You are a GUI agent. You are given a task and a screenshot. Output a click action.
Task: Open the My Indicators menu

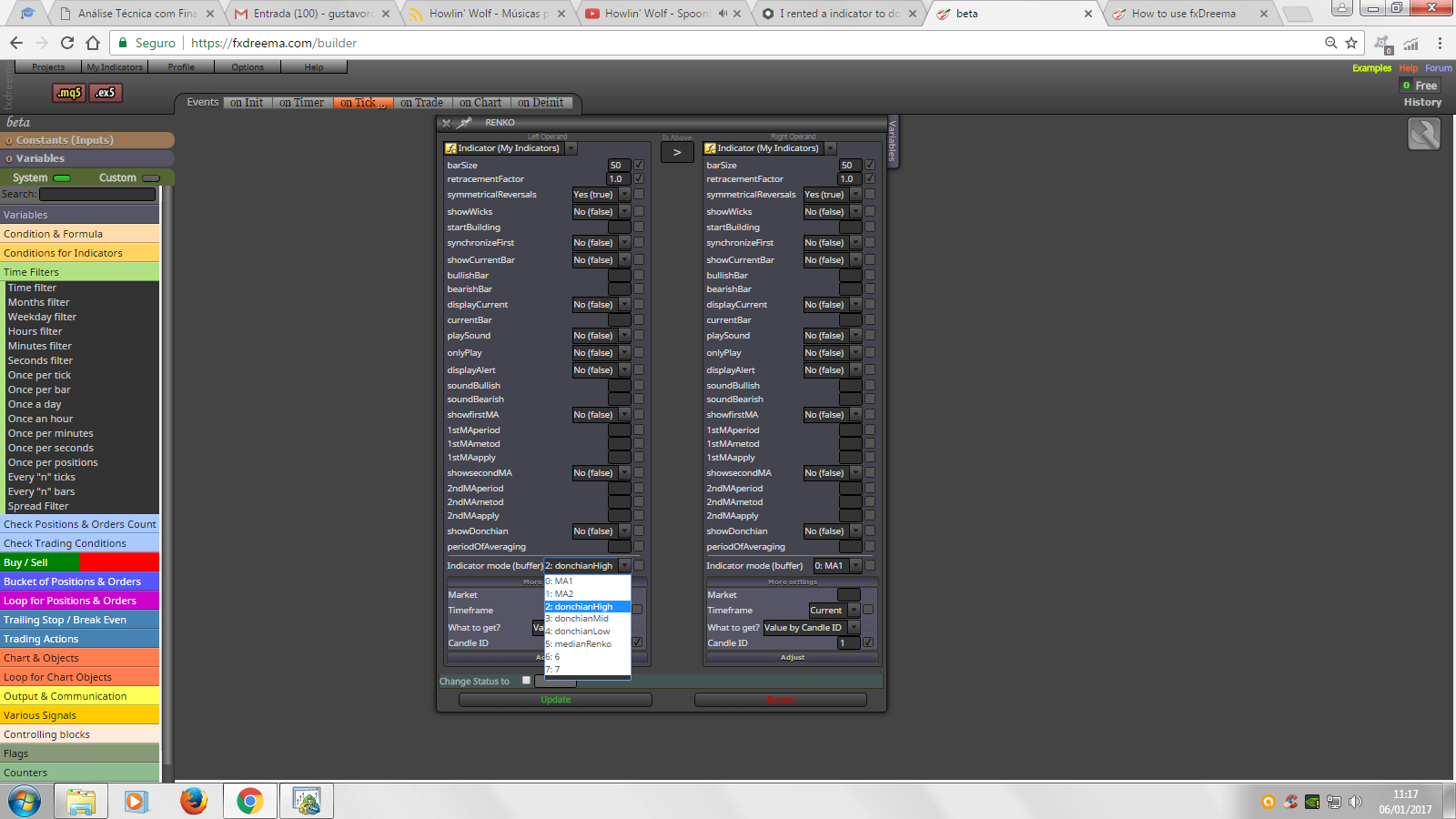pos(115,67)
